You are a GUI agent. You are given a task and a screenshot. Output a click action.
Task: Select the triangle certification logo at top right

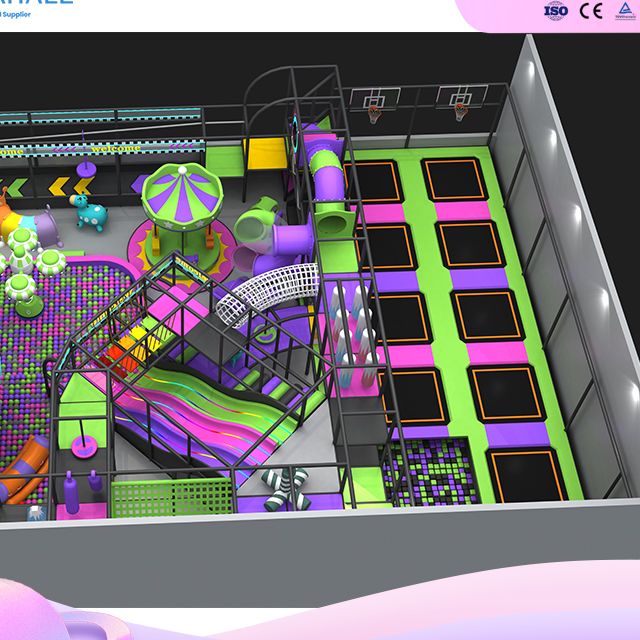coord(623,10)
